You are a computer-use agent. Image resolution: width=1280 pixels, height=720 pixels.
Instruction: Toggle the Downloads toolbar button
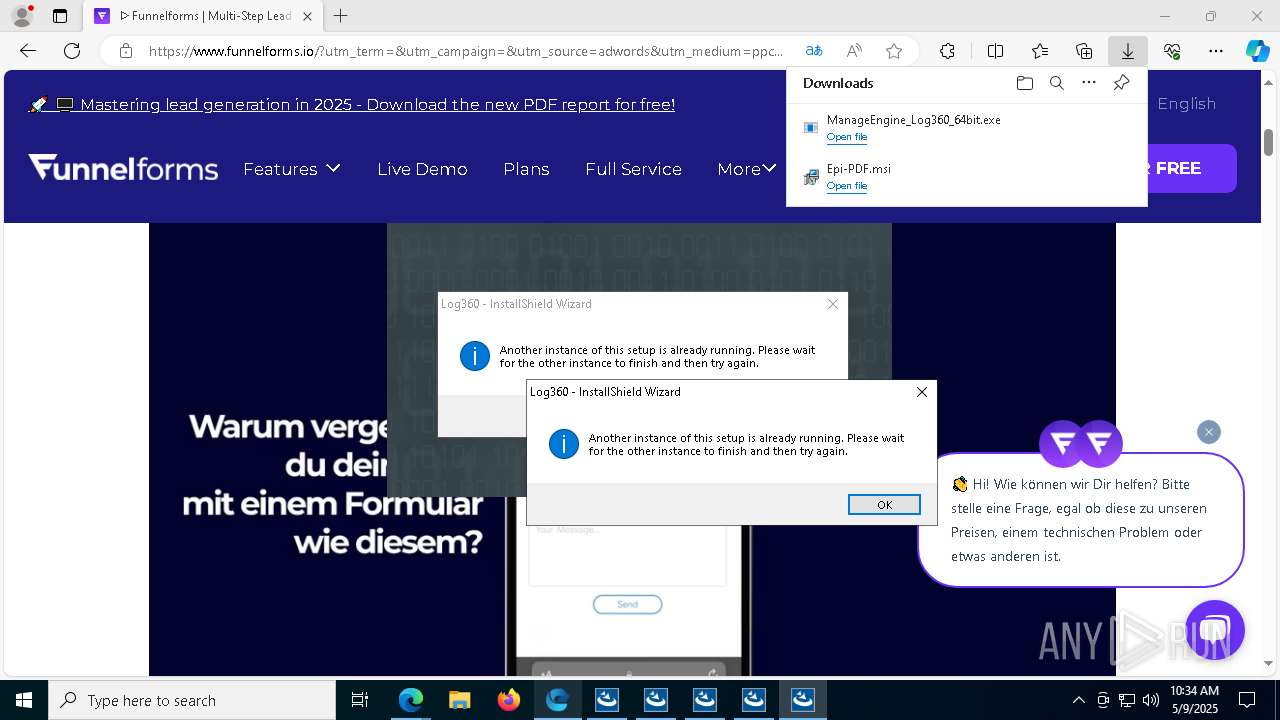[x=1128, y=51]
